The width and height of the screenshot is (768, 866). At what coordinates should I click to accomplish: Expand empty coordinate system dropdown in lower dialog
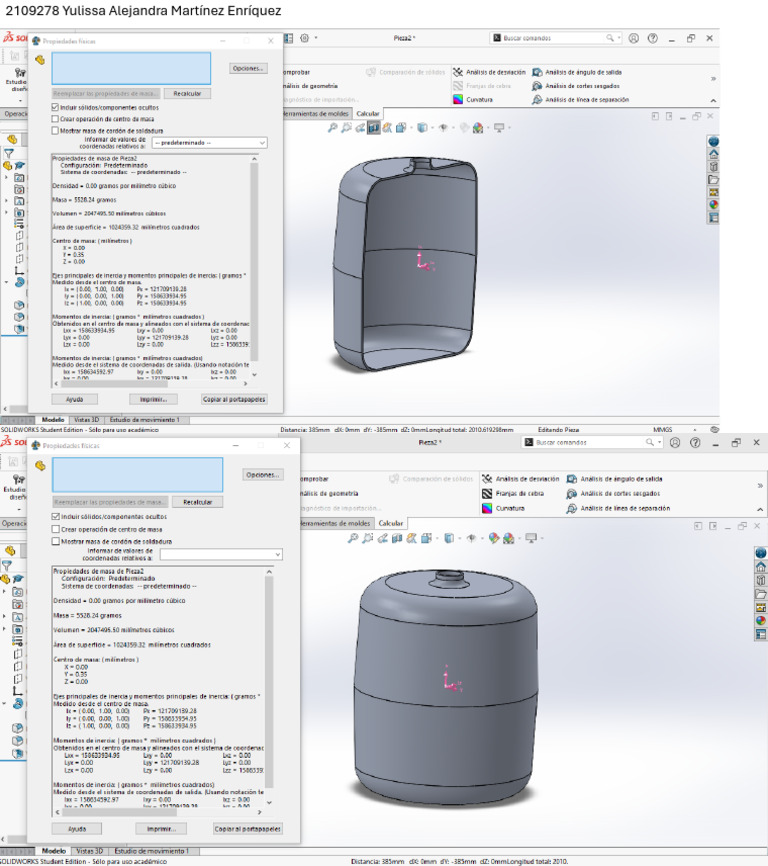click(220, 554)
